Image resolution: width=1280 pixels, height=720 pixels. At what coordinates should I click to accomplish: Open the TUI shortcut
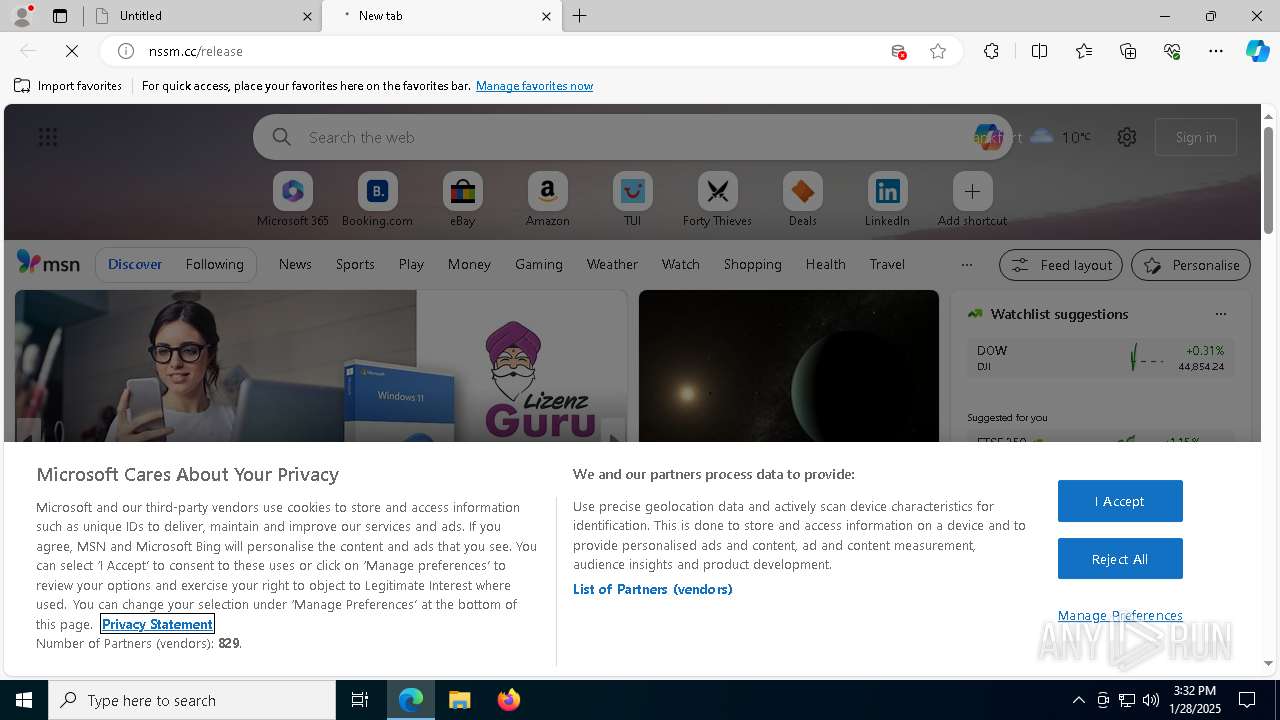632,200
